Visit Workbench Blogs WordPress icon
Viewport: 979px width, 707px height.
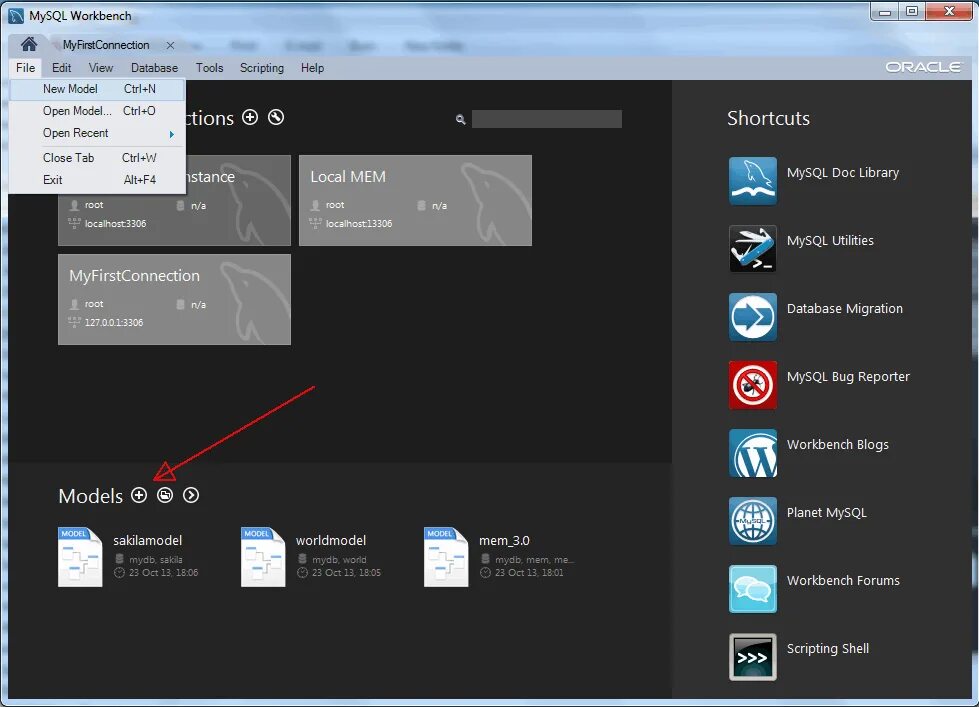click(752, 453)
